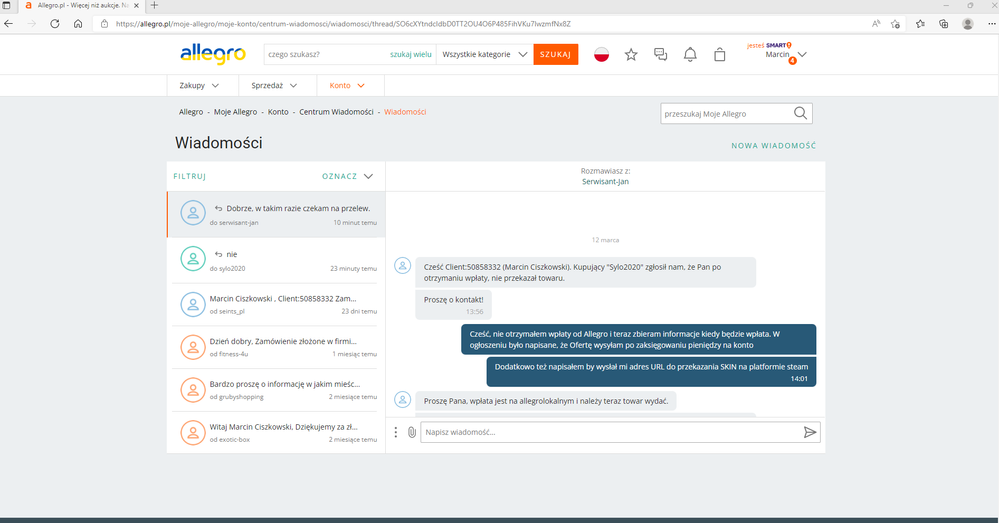Click the Polish flag language icon

point(601,55)
